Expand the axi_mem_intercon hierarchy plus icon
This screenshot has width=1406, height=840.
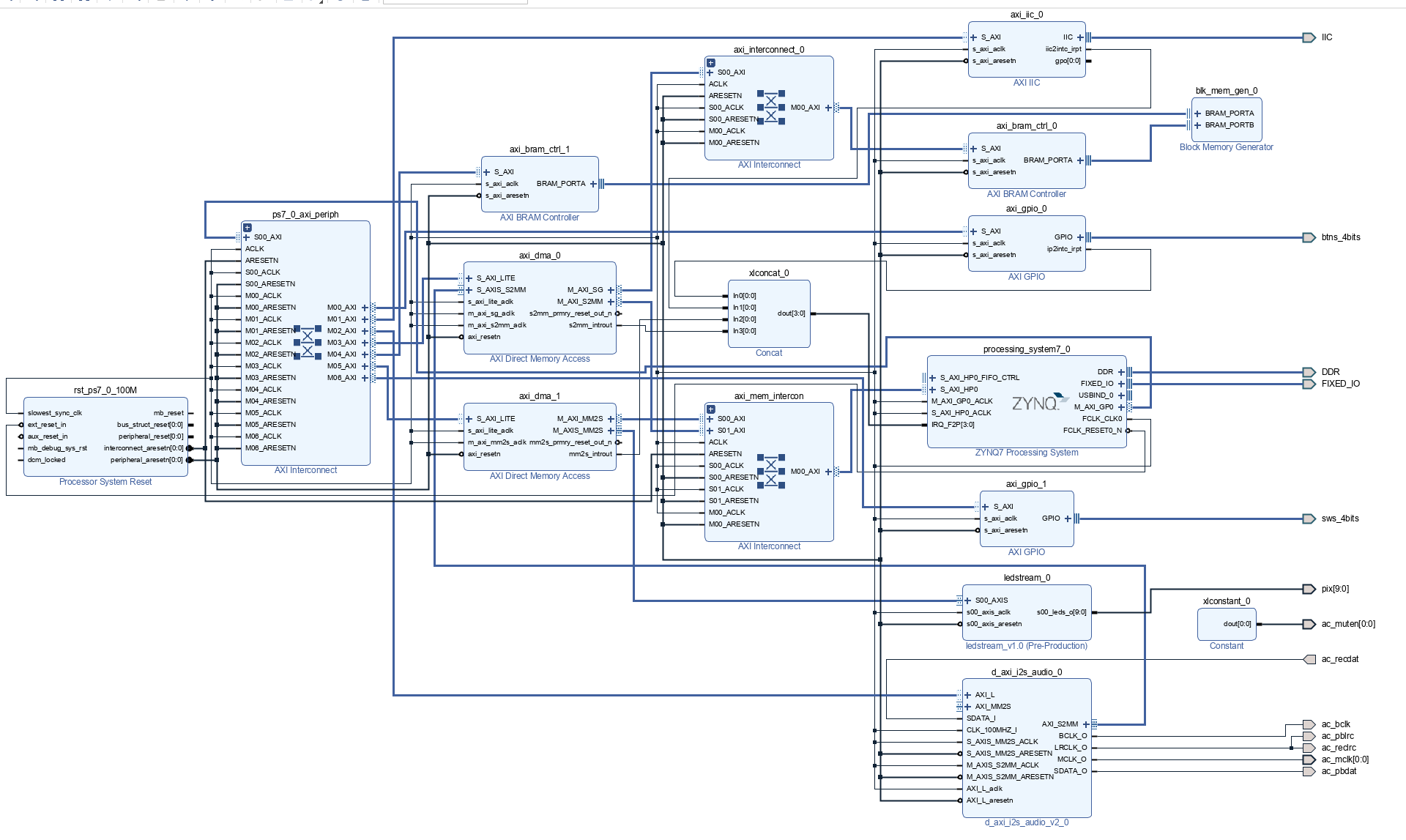711,409
